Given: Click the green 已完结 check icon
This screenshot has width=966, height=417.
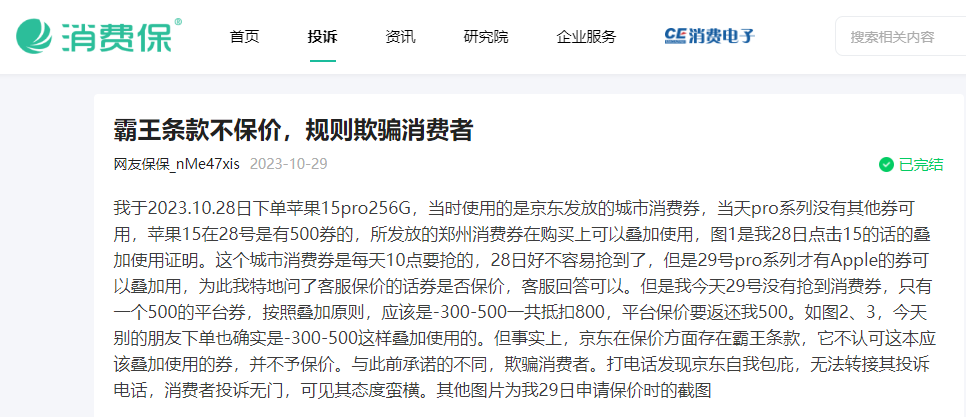Looking at the screenshot, I should [886, 164].
